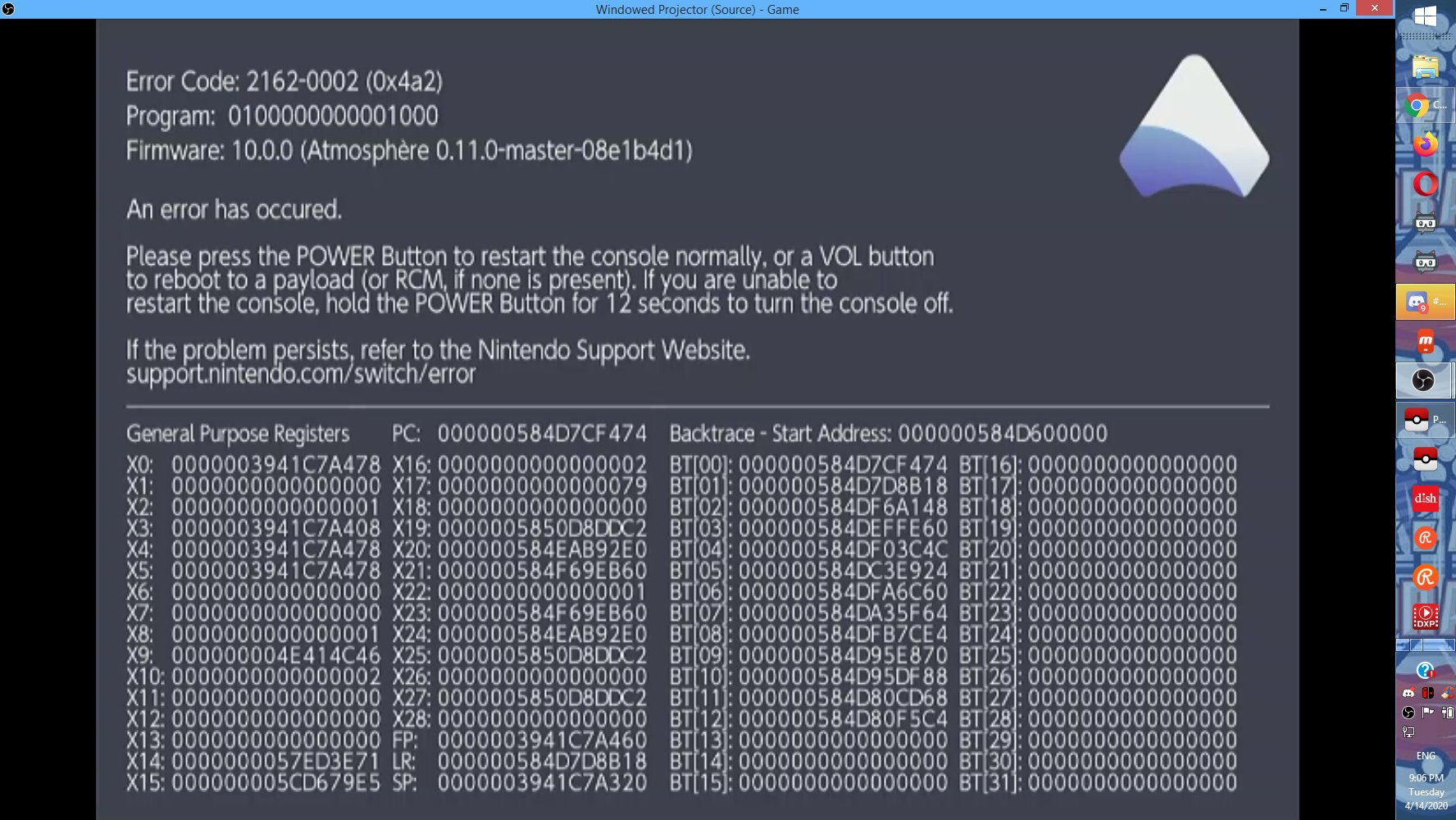Open the Action Center flag tray icon
This screenshot has width=1456, height=820.
pos(1427,713)
